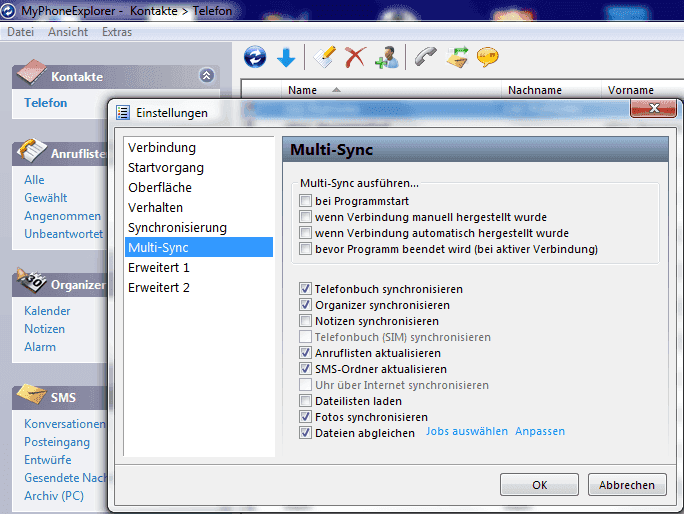Open Notizen in Organizer

[x=44, y=329]
